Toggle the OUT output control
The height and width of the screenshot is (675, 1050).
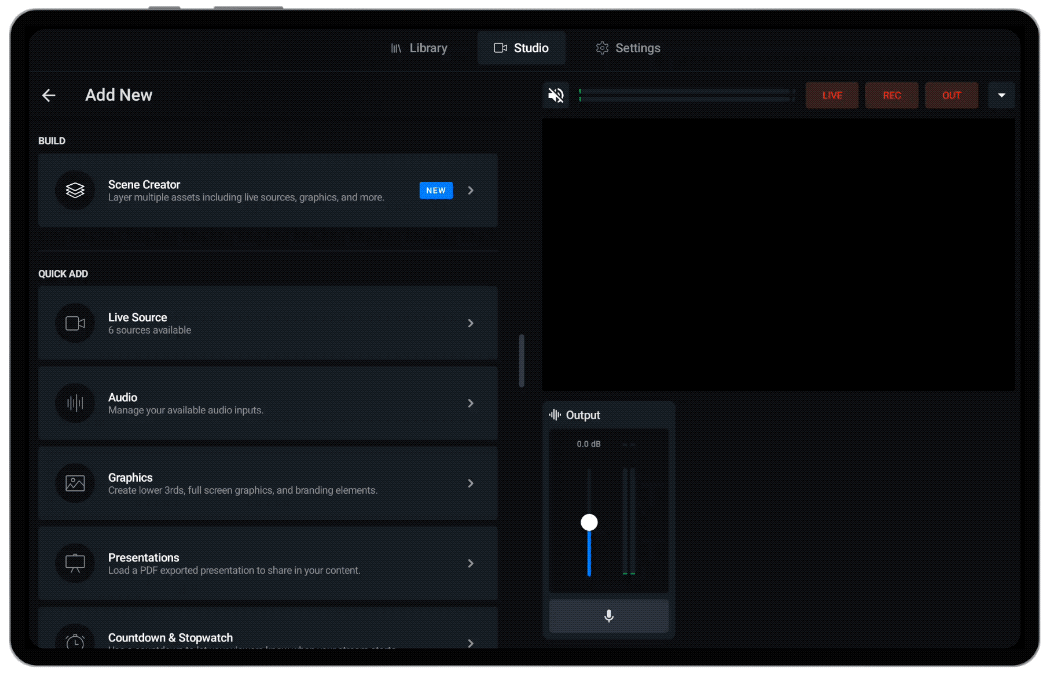point(951,95)
